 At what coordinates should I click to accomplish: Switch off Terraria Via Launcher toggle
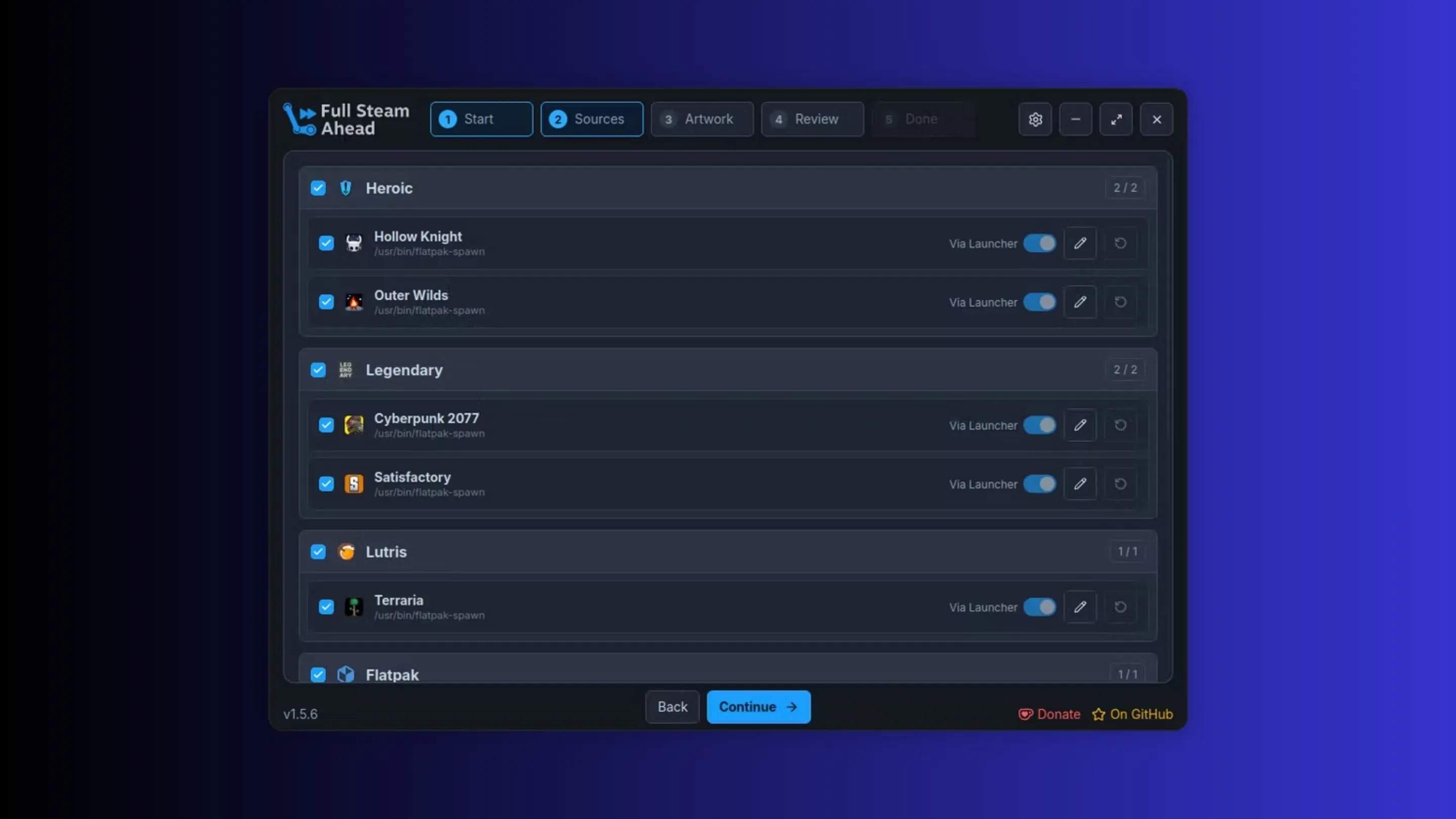1039,607
